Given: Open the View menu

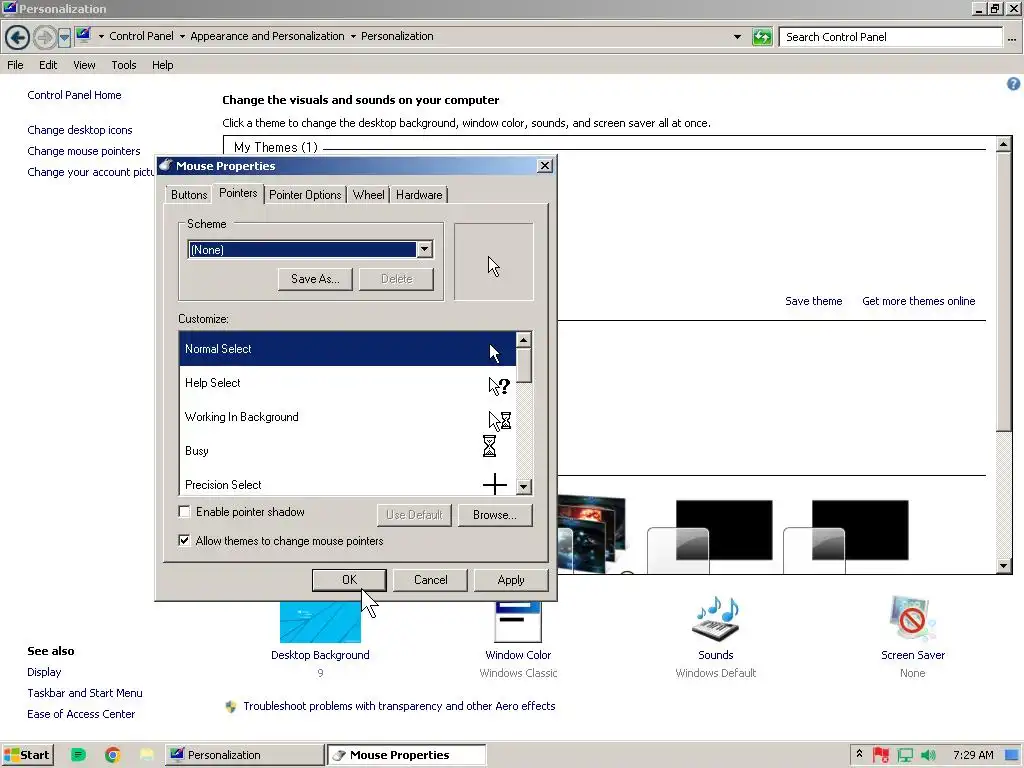Looking at the screenshot, I should (84, 65).
